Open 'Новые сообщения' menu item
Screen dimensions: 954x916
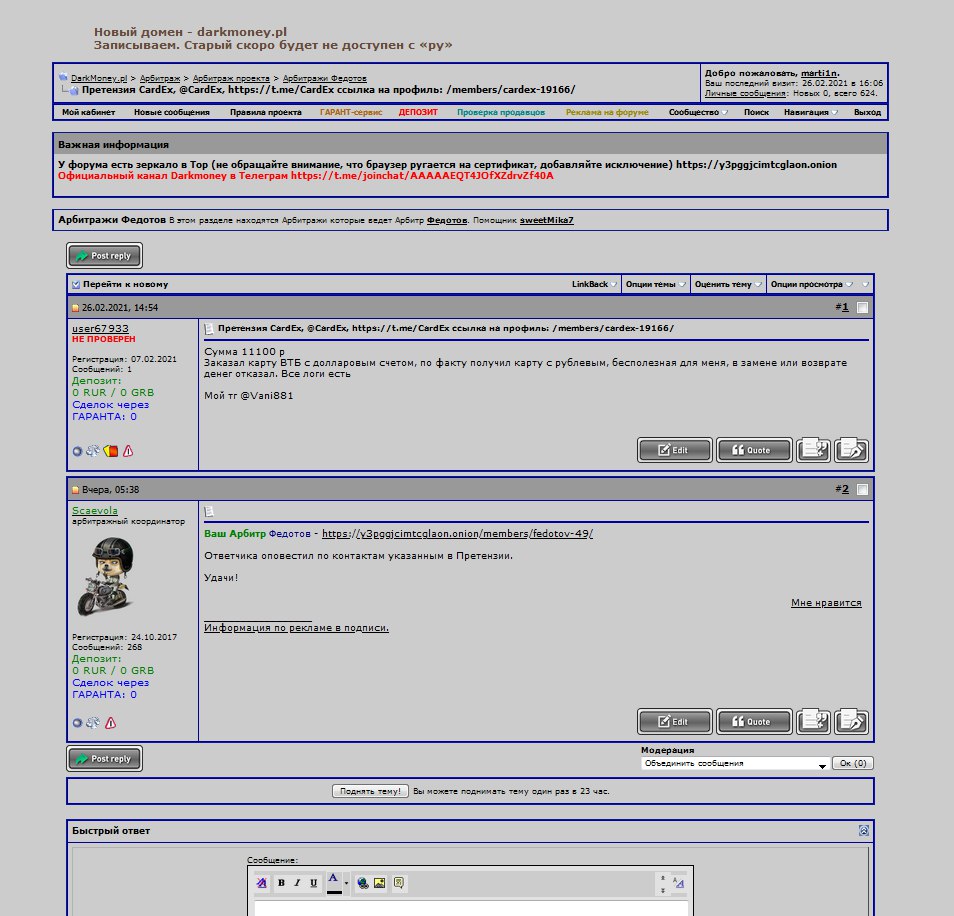click(172, 112)
